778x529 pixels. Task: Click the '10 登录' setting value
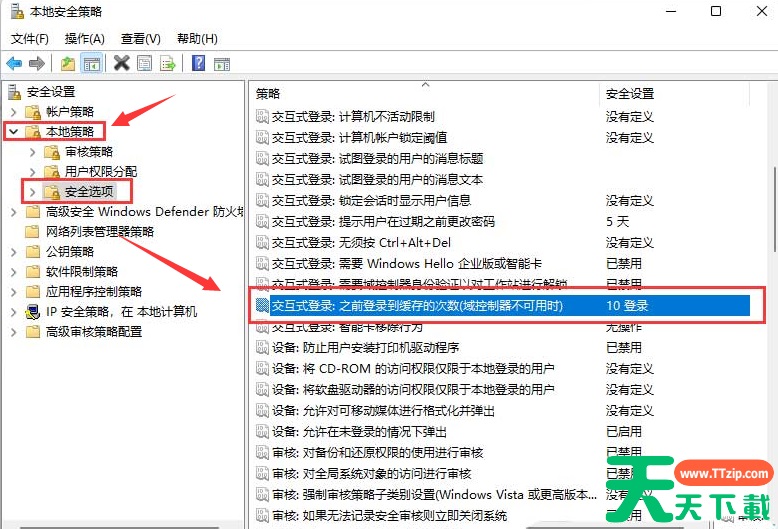click(x=627, y=306)
